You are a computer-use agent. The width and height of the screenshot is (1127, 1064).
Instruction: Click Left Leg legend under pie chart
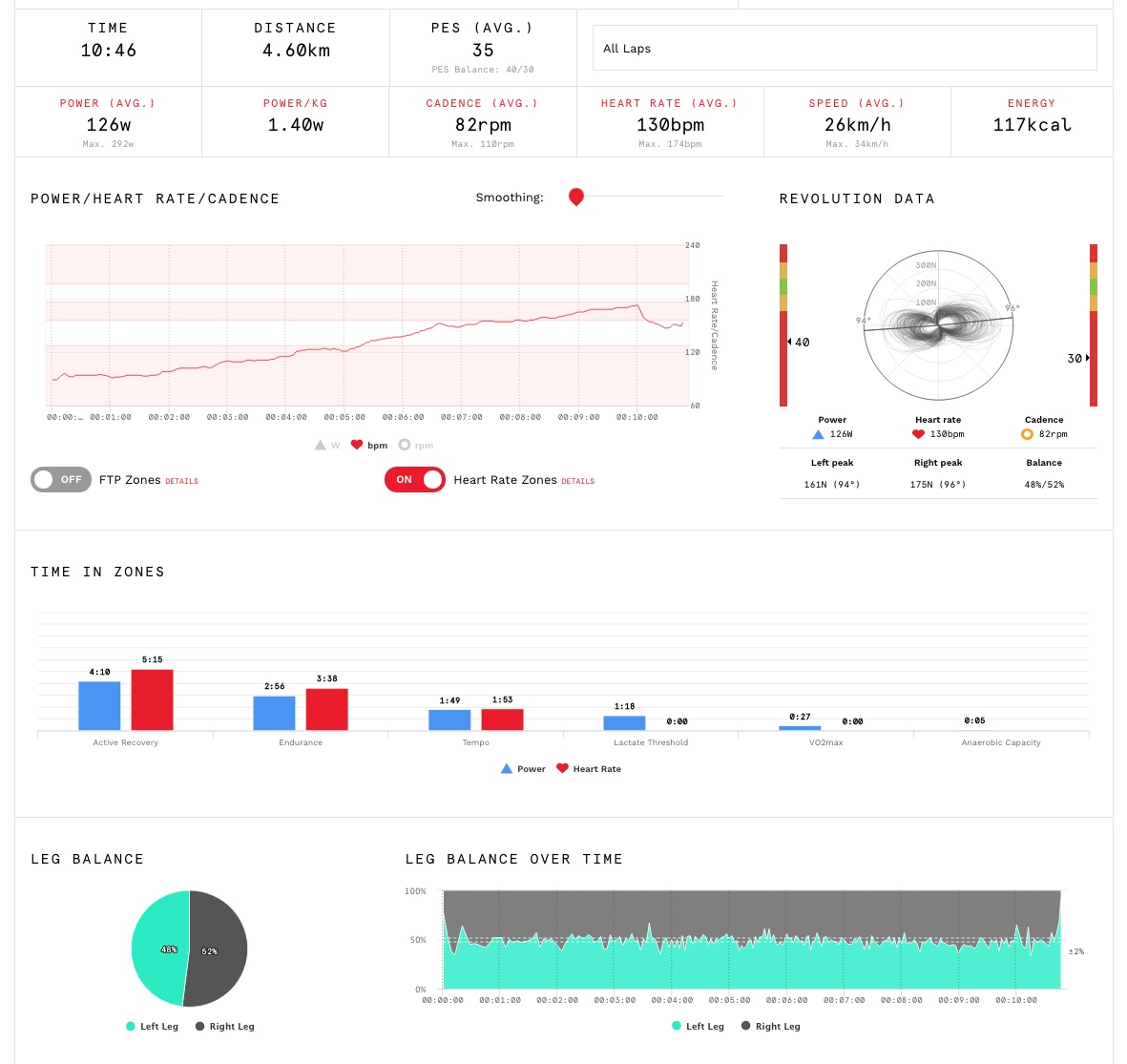pyautogui.click(x=152, y=1027)
